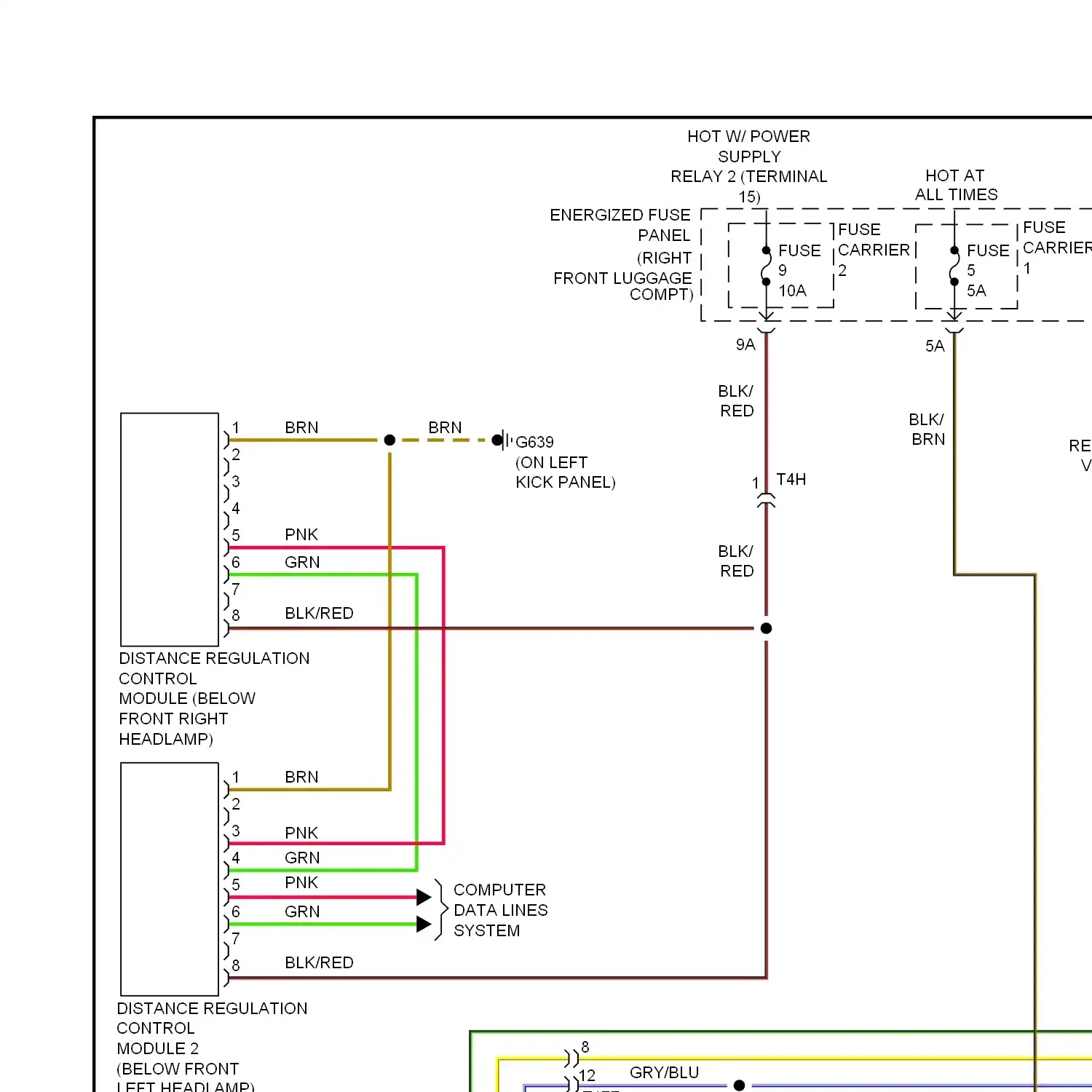
Task: Click the fuse 5 symbol in carrier 1
Action: click(954, 266)
